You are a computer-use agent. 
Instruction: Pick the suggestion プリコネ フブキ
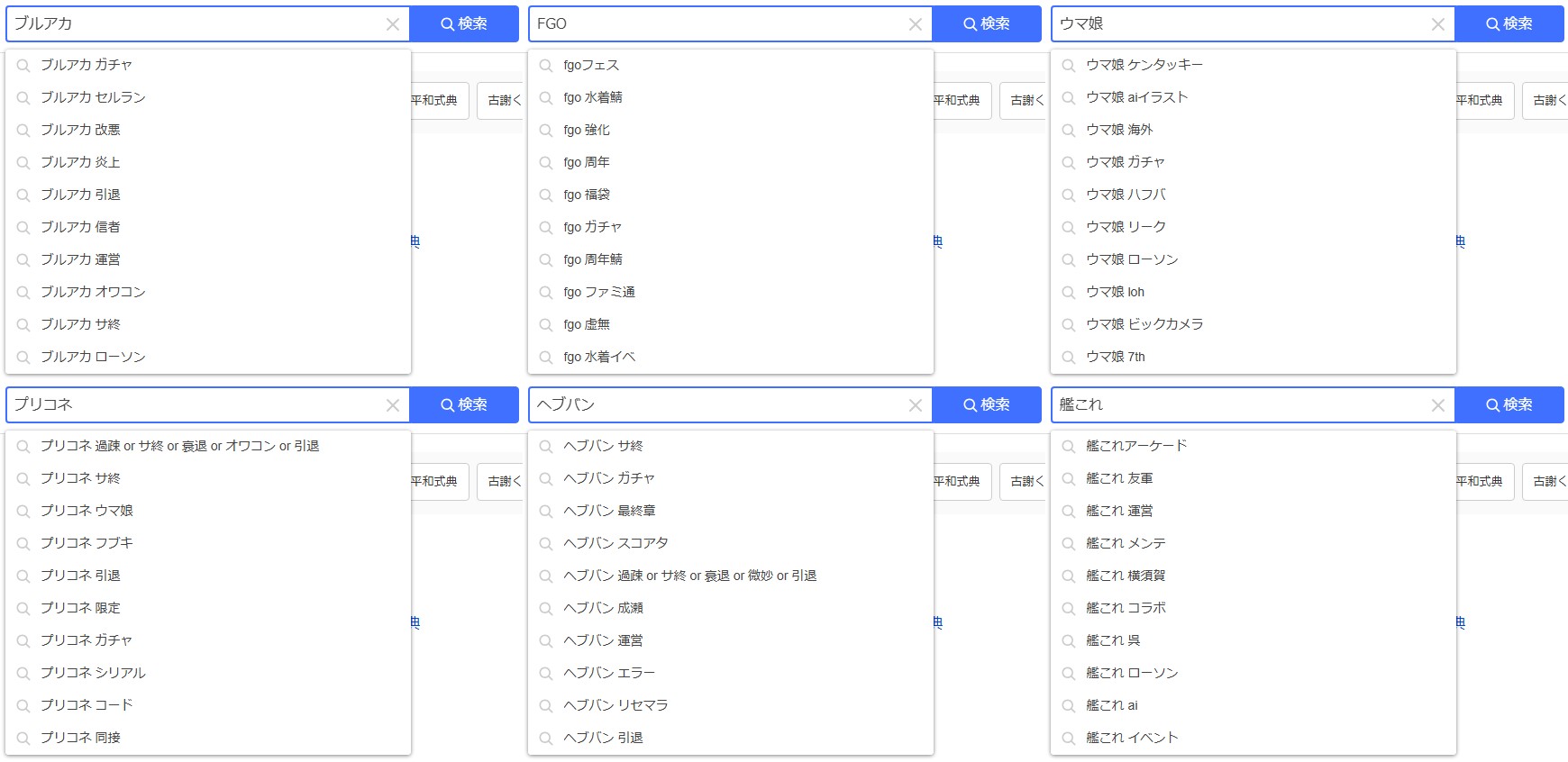pos(208,543)
